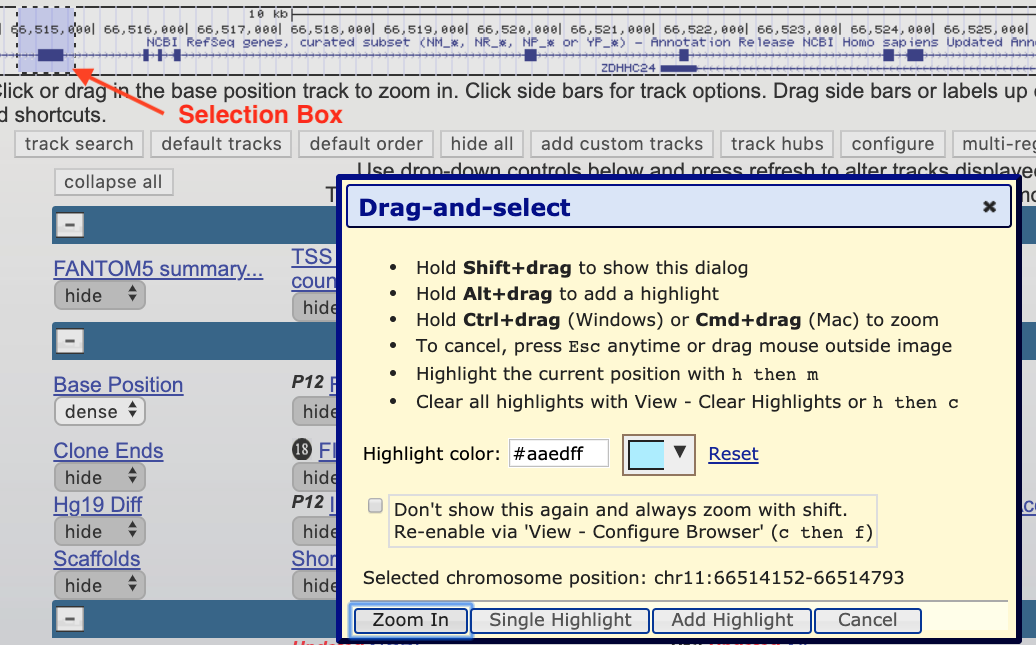Viewport: 1036px width, 645px height.
Task: Collapse the Base Position track group
Action: (69, 340)
